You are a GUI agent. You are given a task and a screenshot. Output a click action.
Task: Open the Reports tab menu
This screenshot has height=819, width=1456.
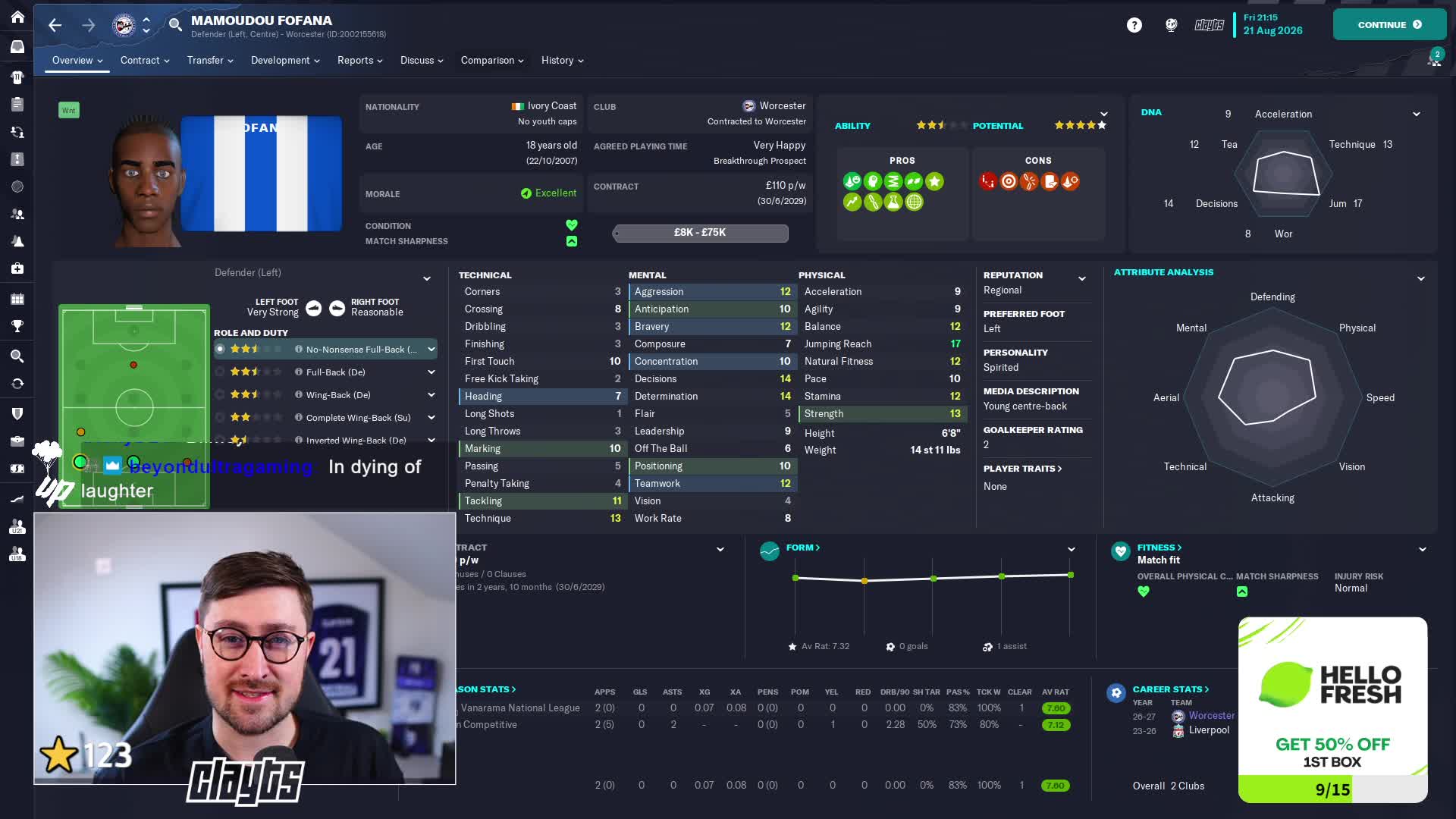point(359,60)
